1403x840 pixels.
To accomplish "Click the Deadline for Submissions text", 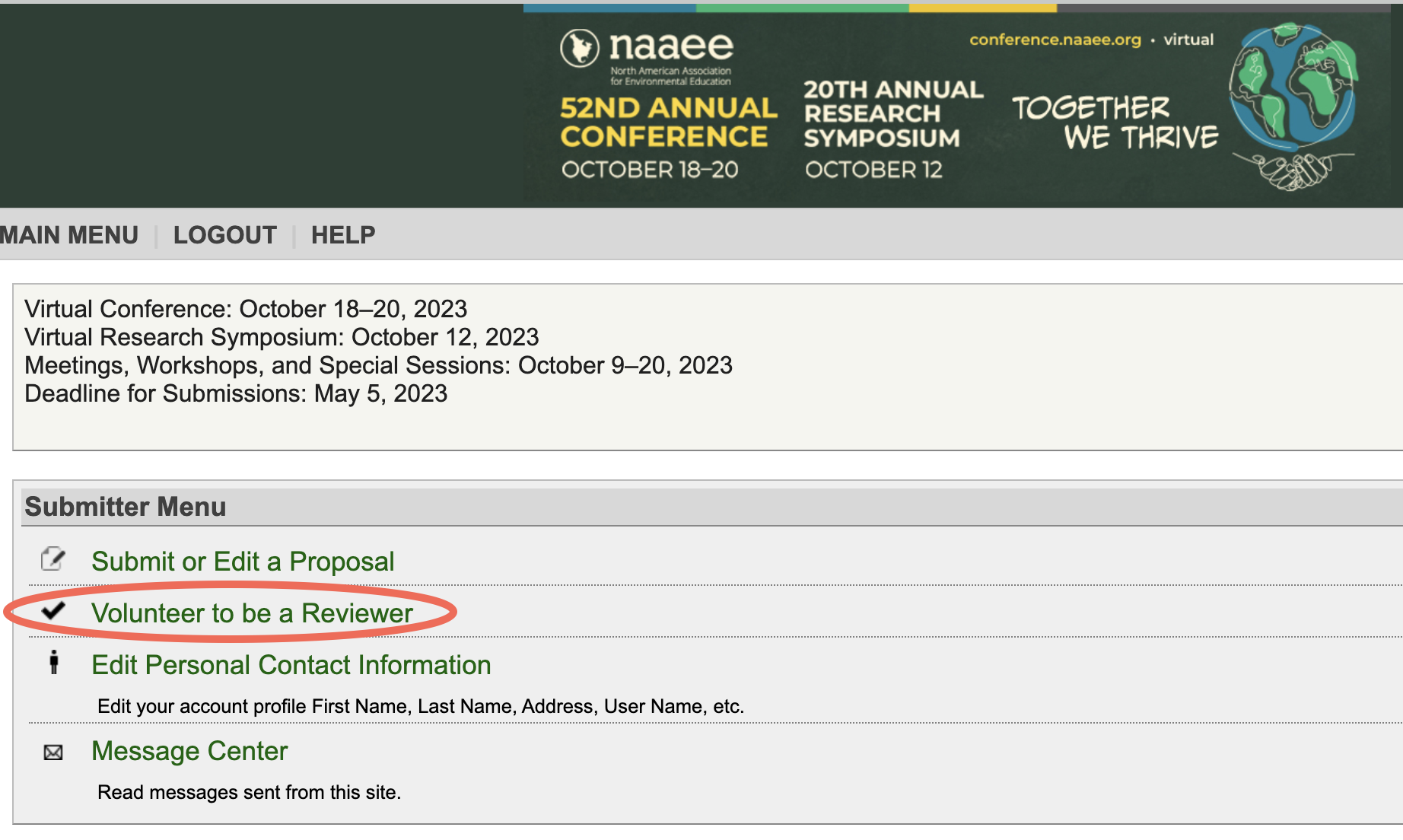I will 236,393.
